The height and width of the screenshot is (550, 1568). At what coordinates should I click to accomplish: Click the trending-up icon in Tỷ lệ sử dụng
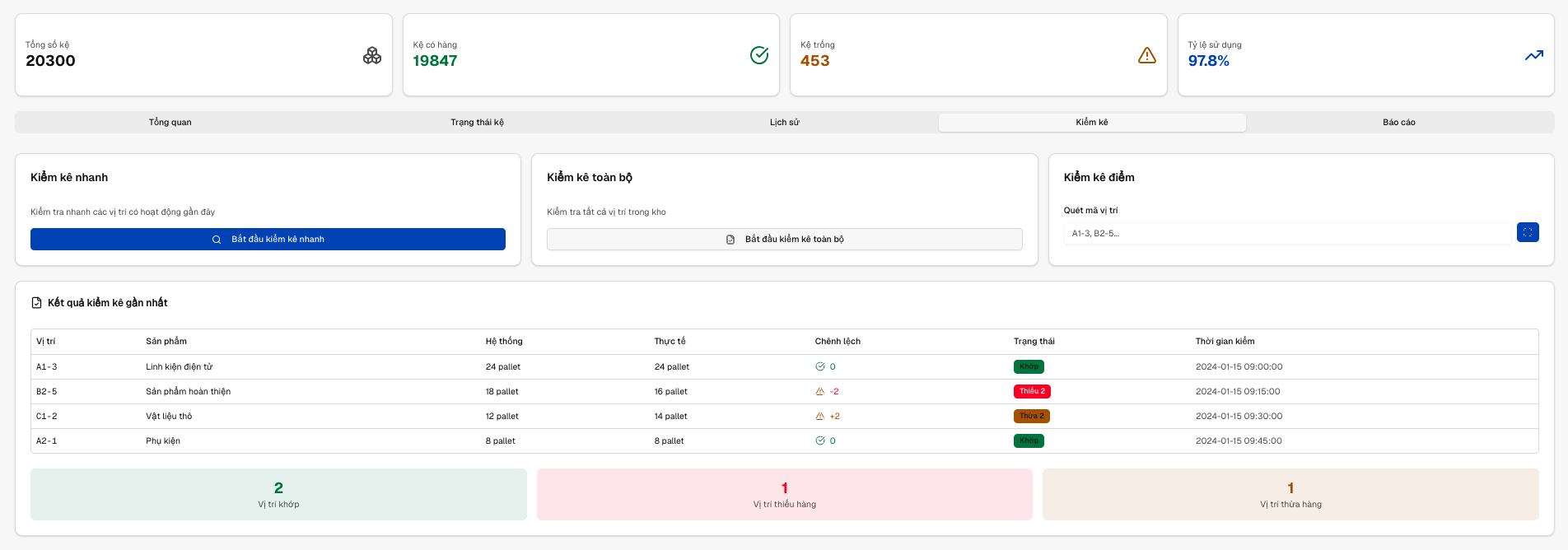(1533, 55)
